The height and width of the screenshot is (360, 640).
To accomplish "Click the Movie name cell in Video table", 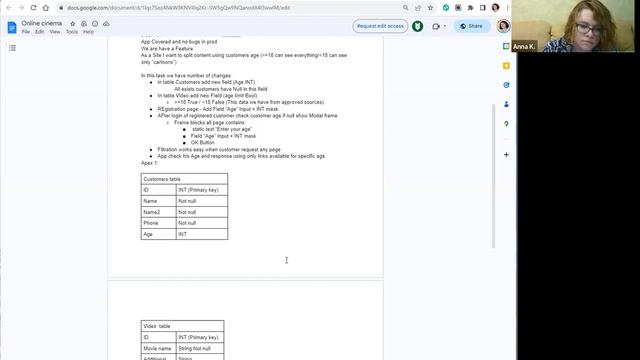I will (x=158, y=348).
